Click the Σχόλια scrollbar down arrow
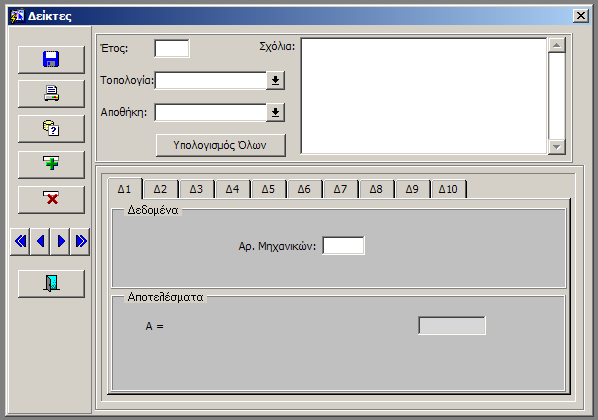 tap(556, 146)
